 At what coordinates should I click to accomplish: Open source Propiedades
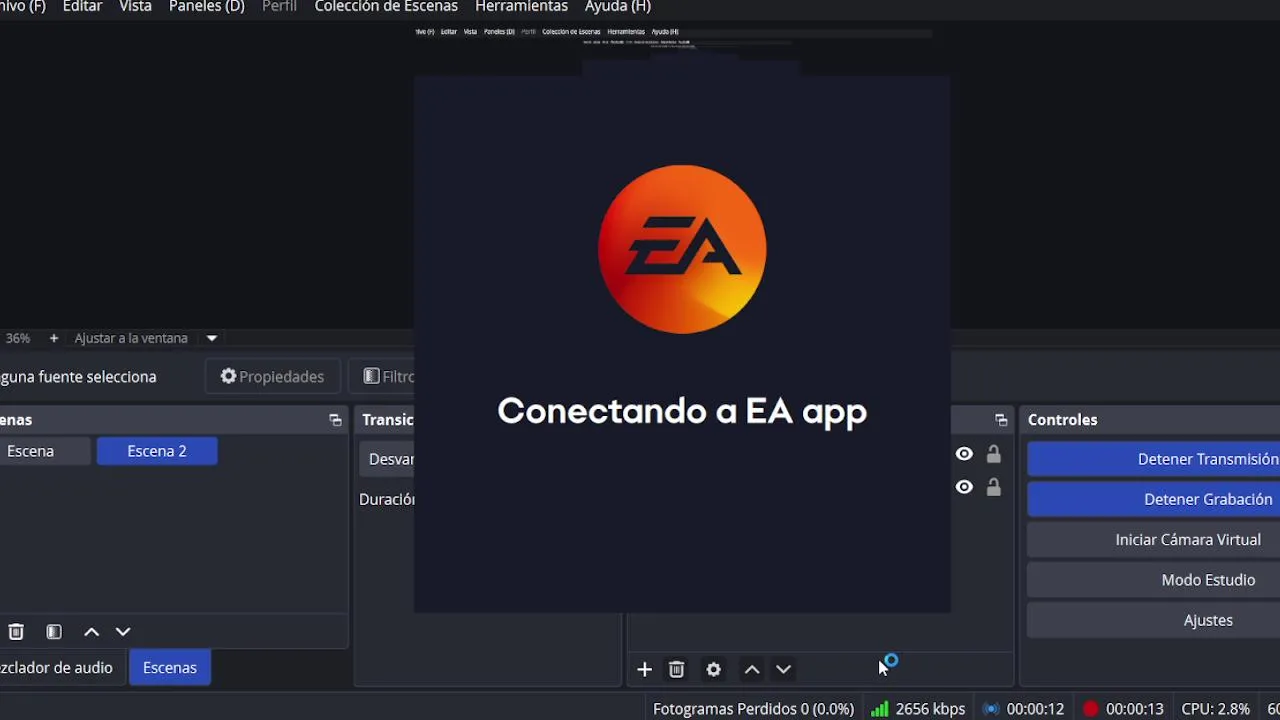click(x=272, y=377)
